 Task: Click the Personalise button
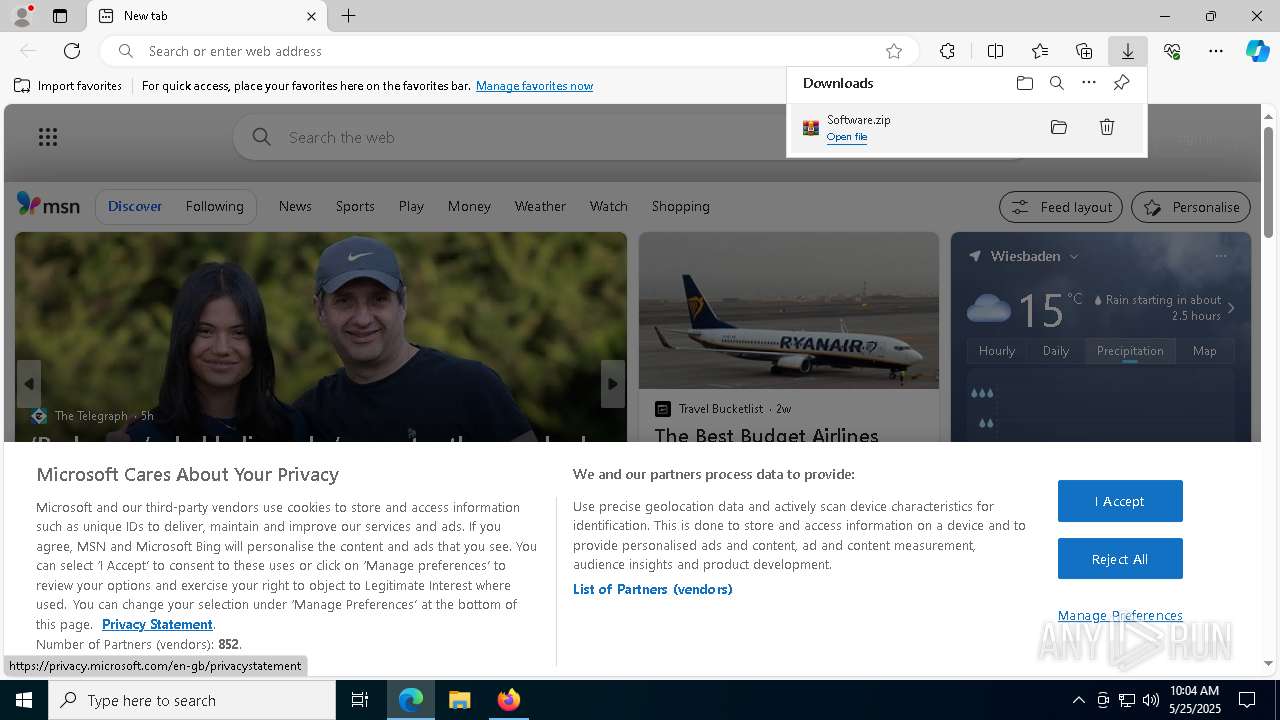click(x=1191, y=207)
